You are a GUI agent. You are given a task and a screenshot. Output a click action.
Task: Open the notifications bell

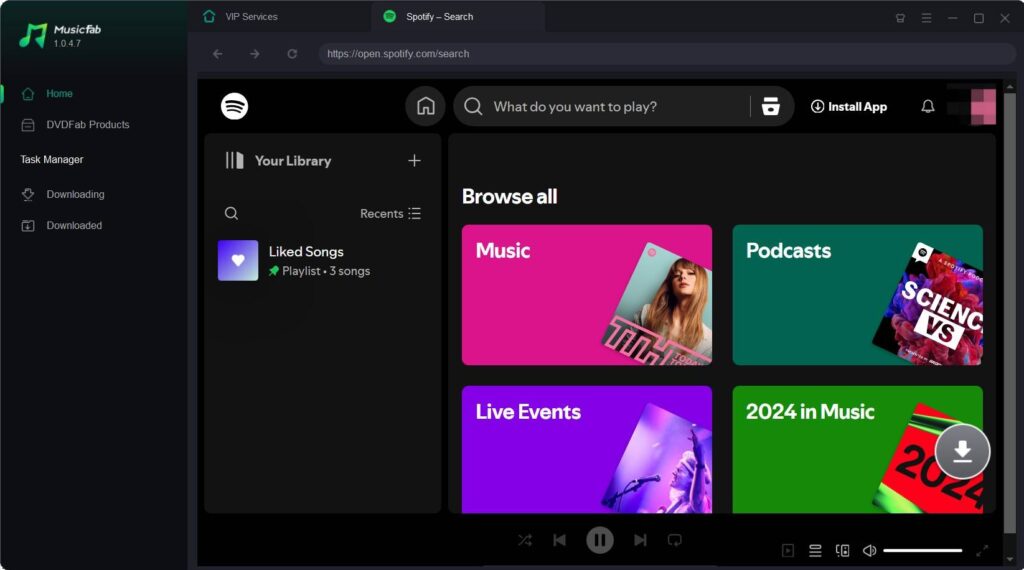pos(928,106)
